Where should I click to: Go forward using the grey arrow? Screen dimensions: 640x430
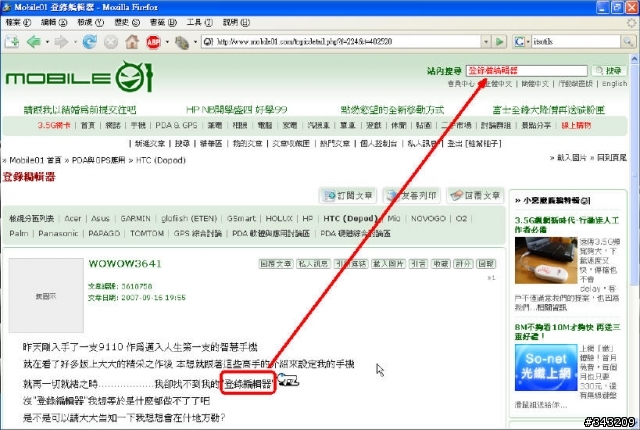point(61,42)
